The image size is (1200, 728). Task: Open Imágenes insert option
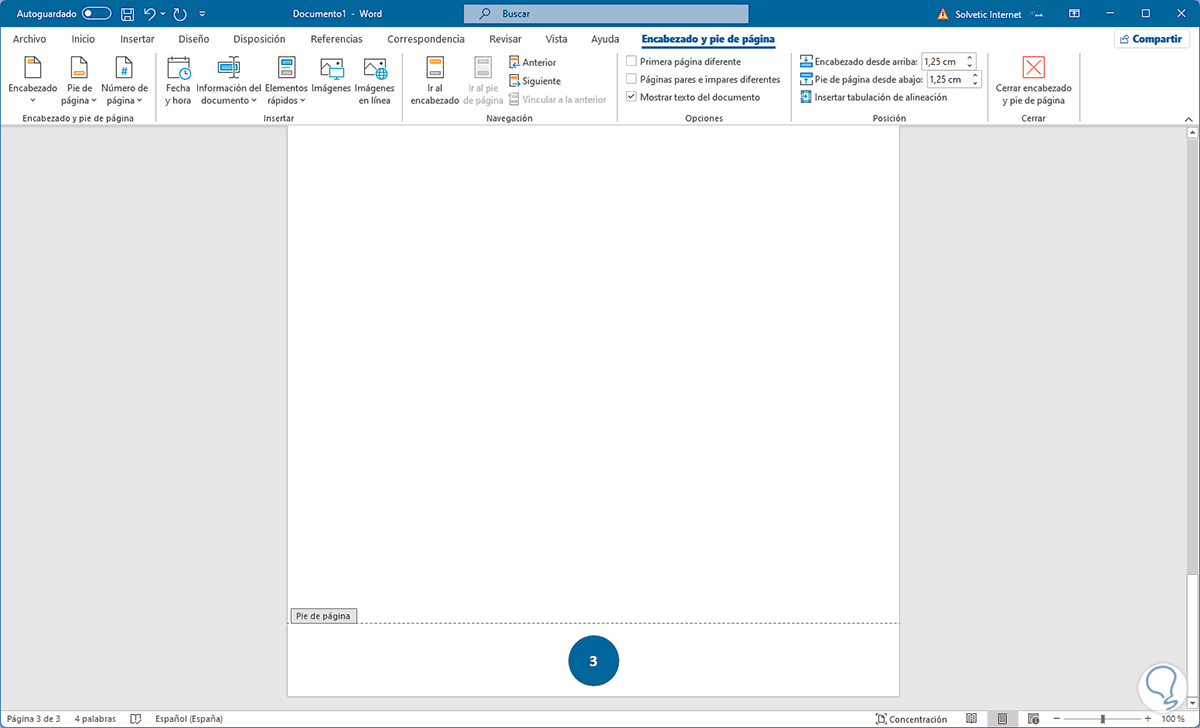pyautogui.click(x=331, y=76)
